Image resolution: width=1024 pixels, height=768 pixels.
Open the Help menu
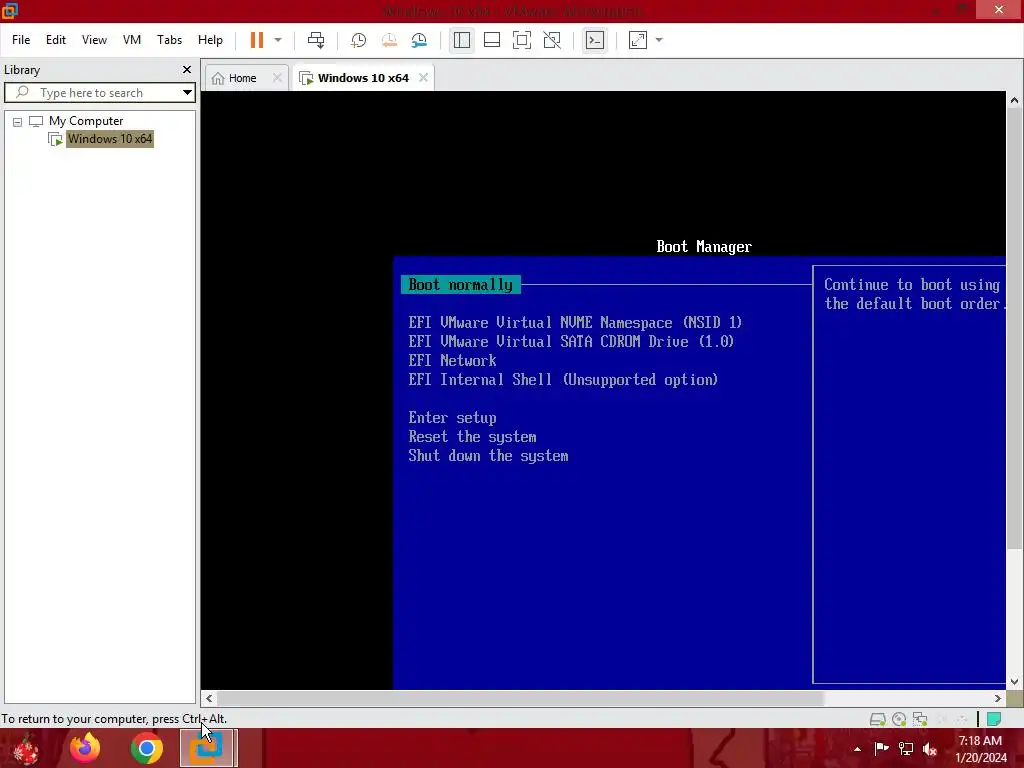pos(210,40)
